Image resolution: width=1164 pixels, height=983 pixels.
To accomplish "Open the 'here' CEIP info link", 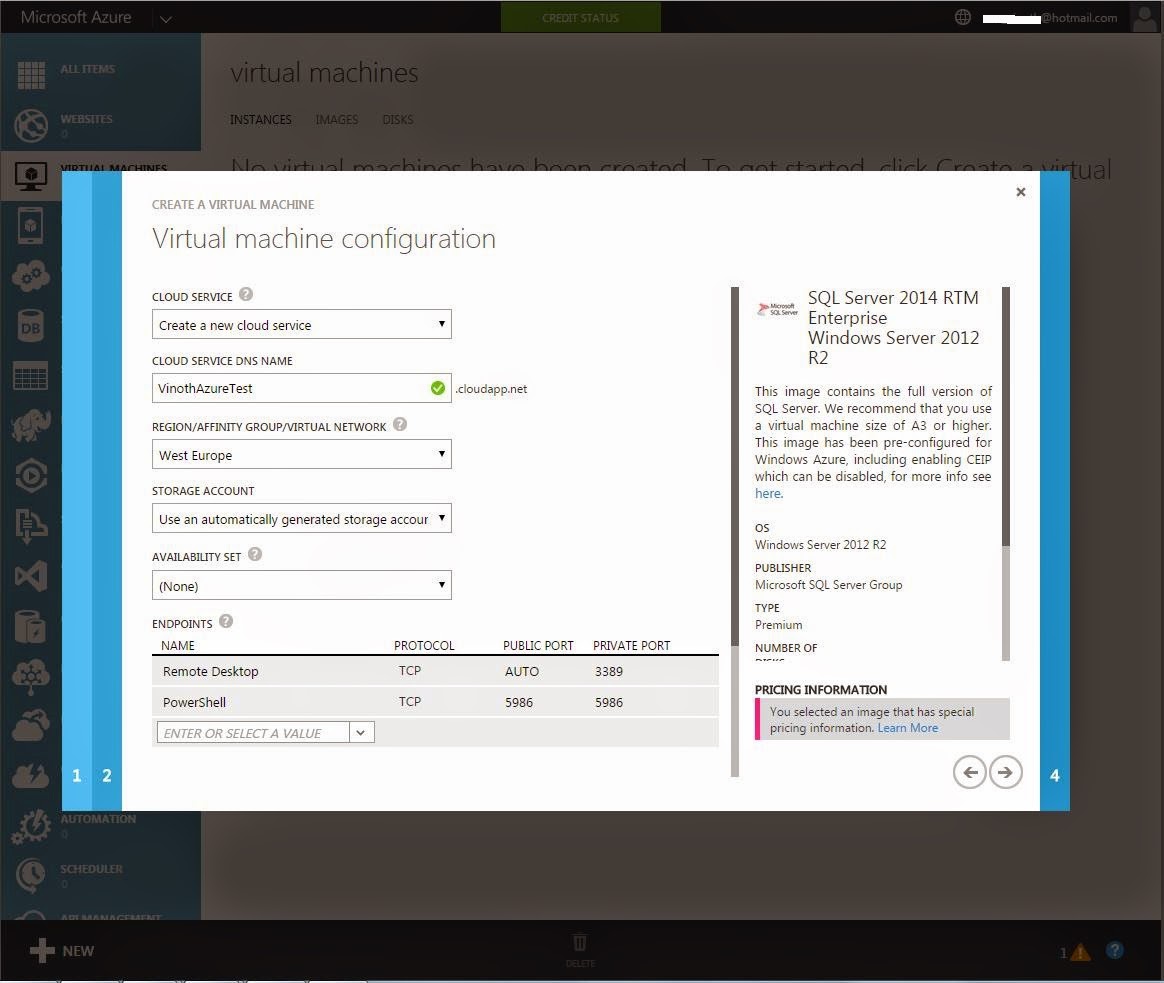I will click(768, 494).
